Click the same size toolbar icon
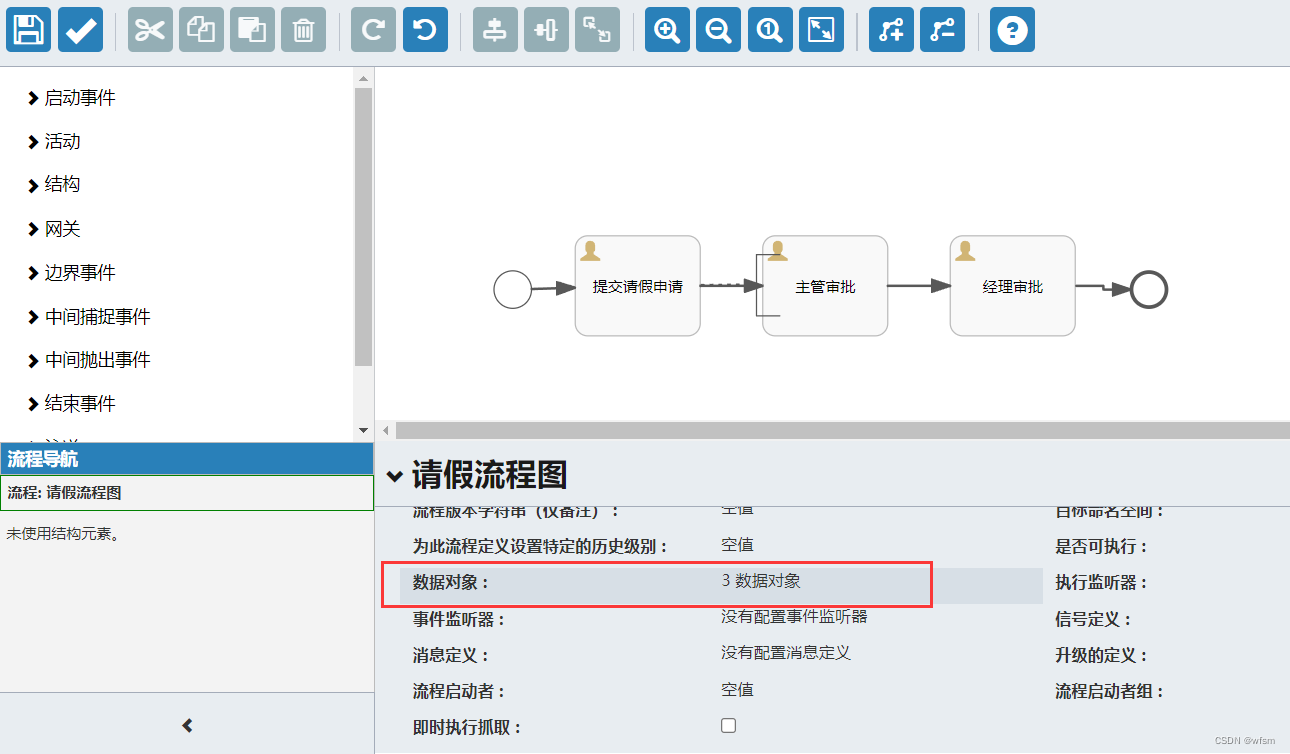The width and height of the screenshot is (1290, 754). 597,30
